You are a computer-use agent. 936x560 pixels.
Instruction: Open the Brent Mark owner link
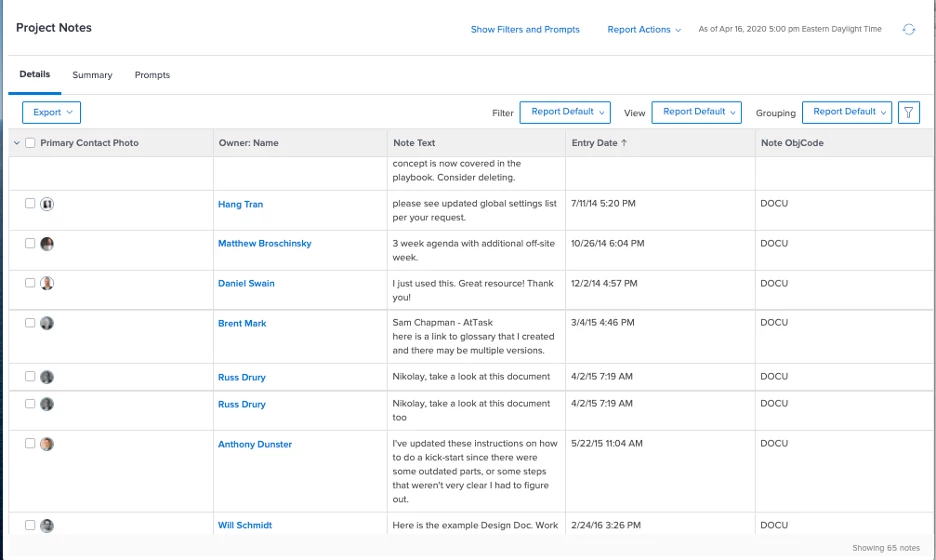click(x=242, y=324)
